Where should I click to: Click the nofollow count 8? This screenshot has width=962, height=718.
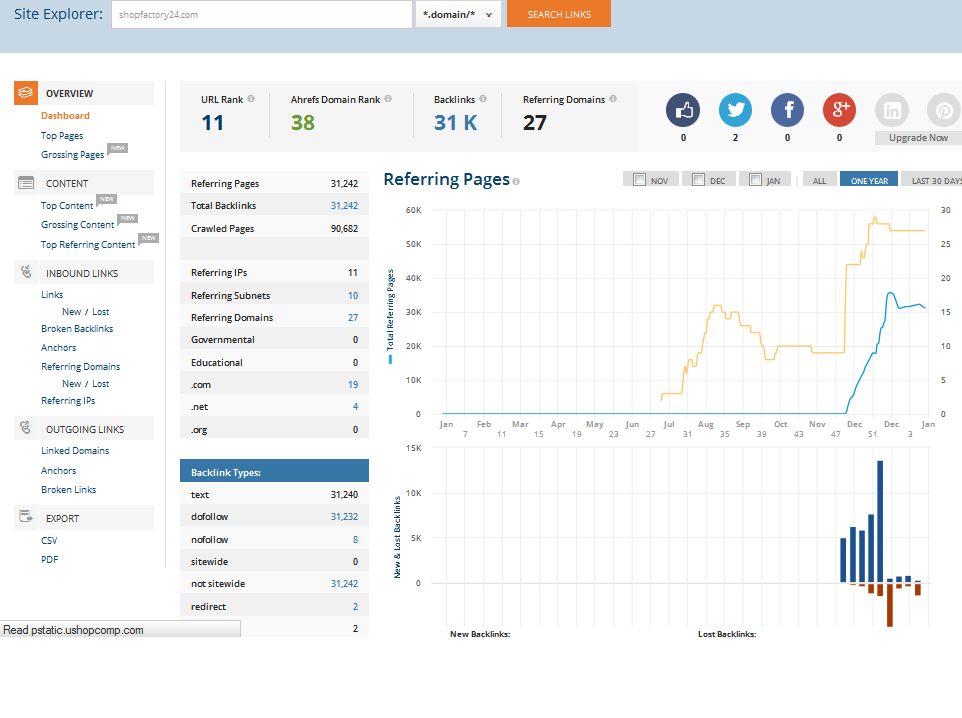click(x=355, y=539)
